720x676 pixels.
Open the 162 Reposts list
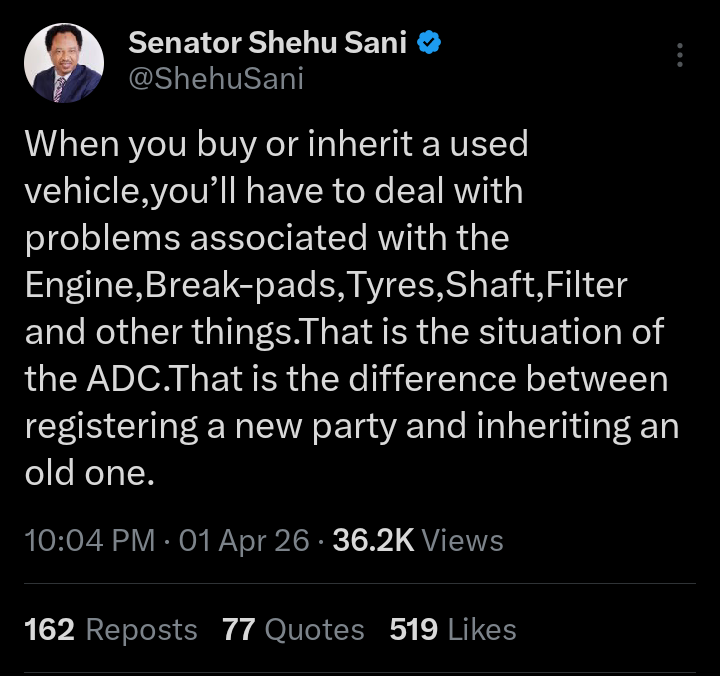[110, 629]
